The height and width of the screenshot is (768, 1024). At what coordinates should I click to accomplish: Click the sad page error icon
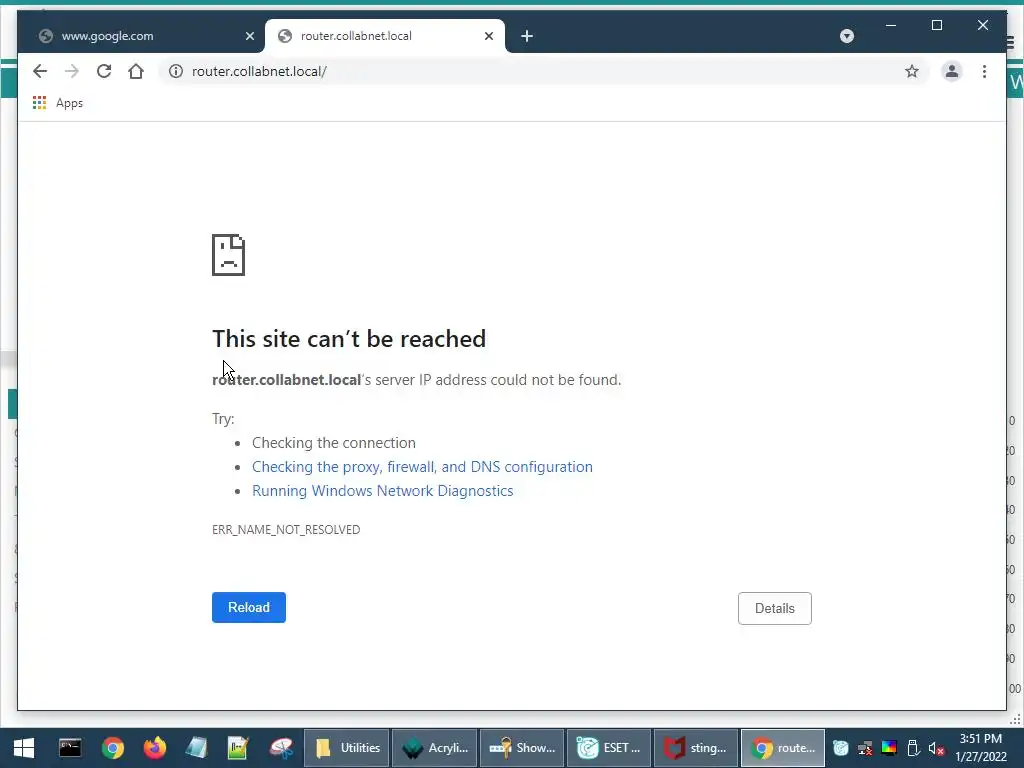click(229, 255)
